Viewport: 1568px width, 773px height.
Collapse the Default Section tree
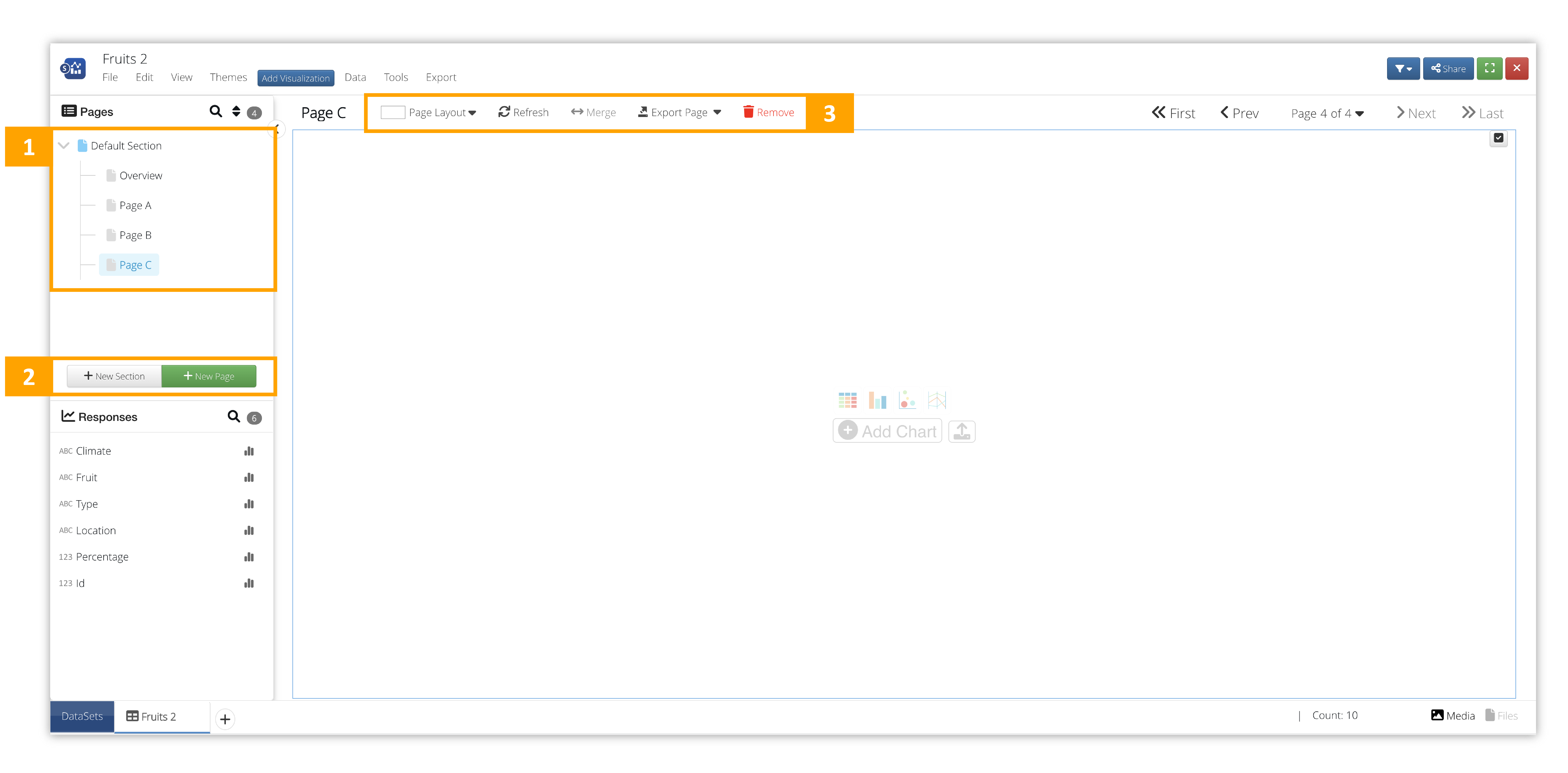click(x=64, y=145)
